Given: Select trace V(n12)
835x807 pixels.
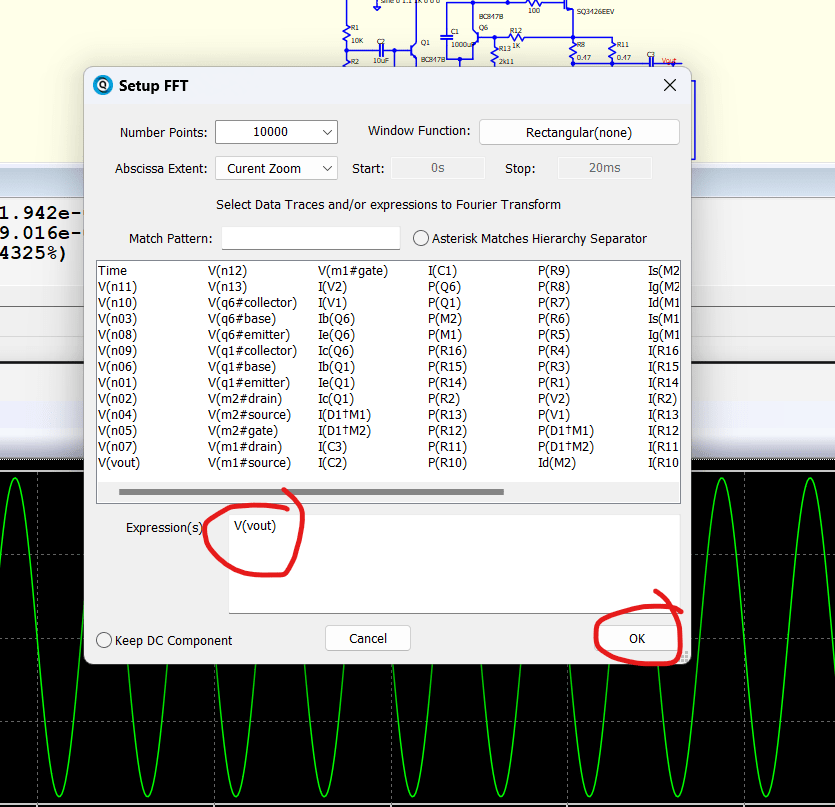Looking at the screenshot, I should click(x=227, y=271).
